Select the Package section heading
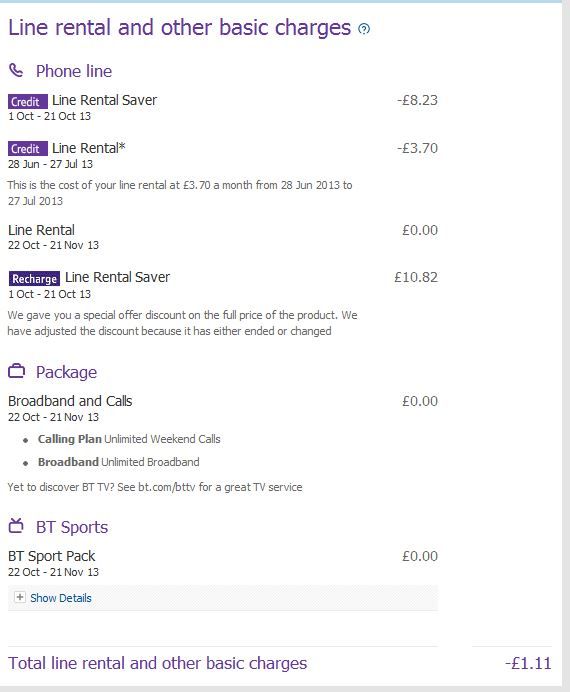 [x=66, y=372]
